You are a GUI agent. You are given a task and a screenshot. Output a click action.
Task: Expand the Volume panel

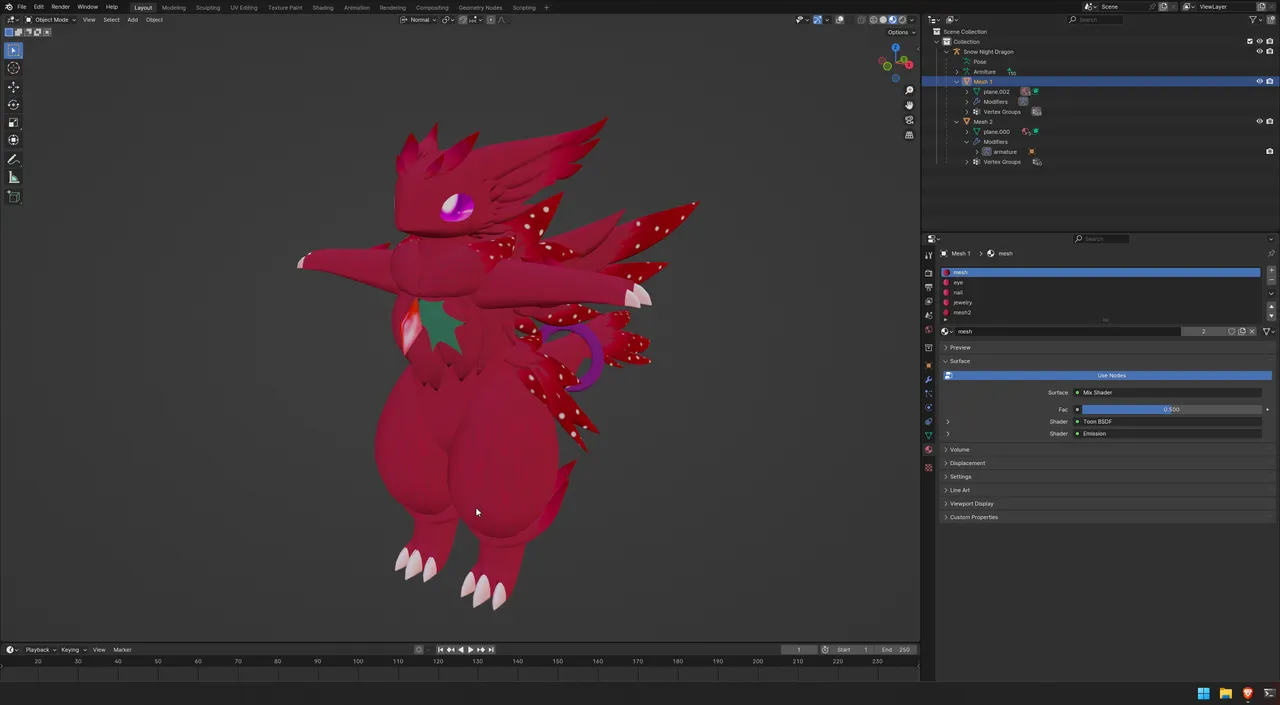(960, 450)
